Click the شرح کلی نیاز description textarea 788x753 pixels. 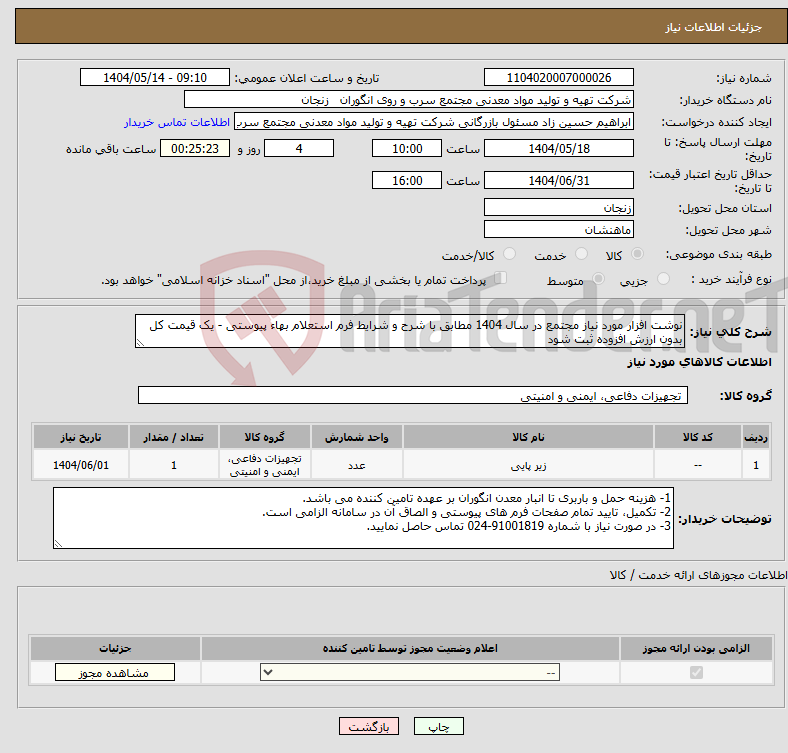point(410,331)
